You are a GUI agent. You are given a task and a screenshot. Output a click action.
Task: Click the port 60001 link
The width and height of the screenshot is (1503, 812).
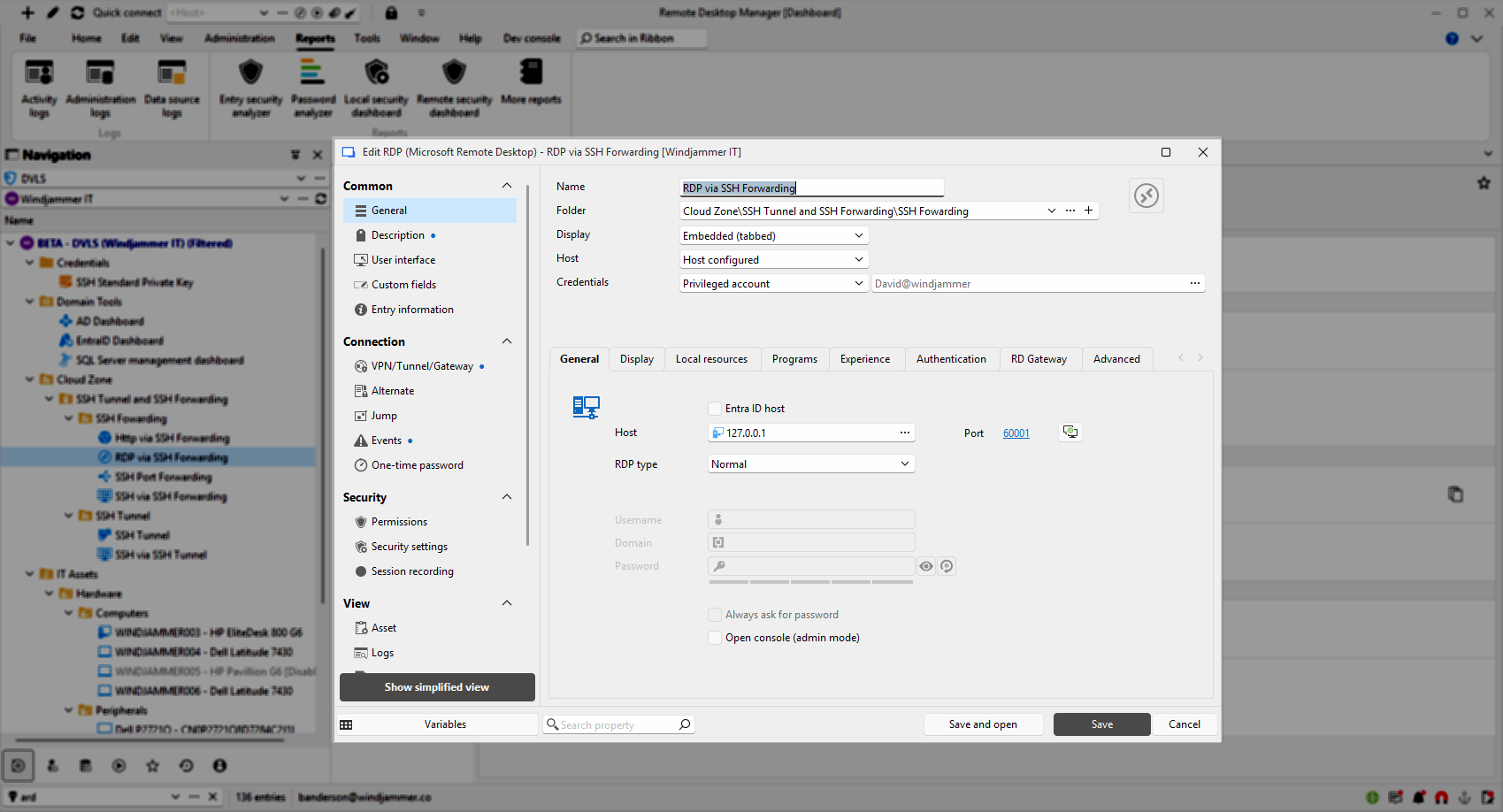coord(1016,433)
